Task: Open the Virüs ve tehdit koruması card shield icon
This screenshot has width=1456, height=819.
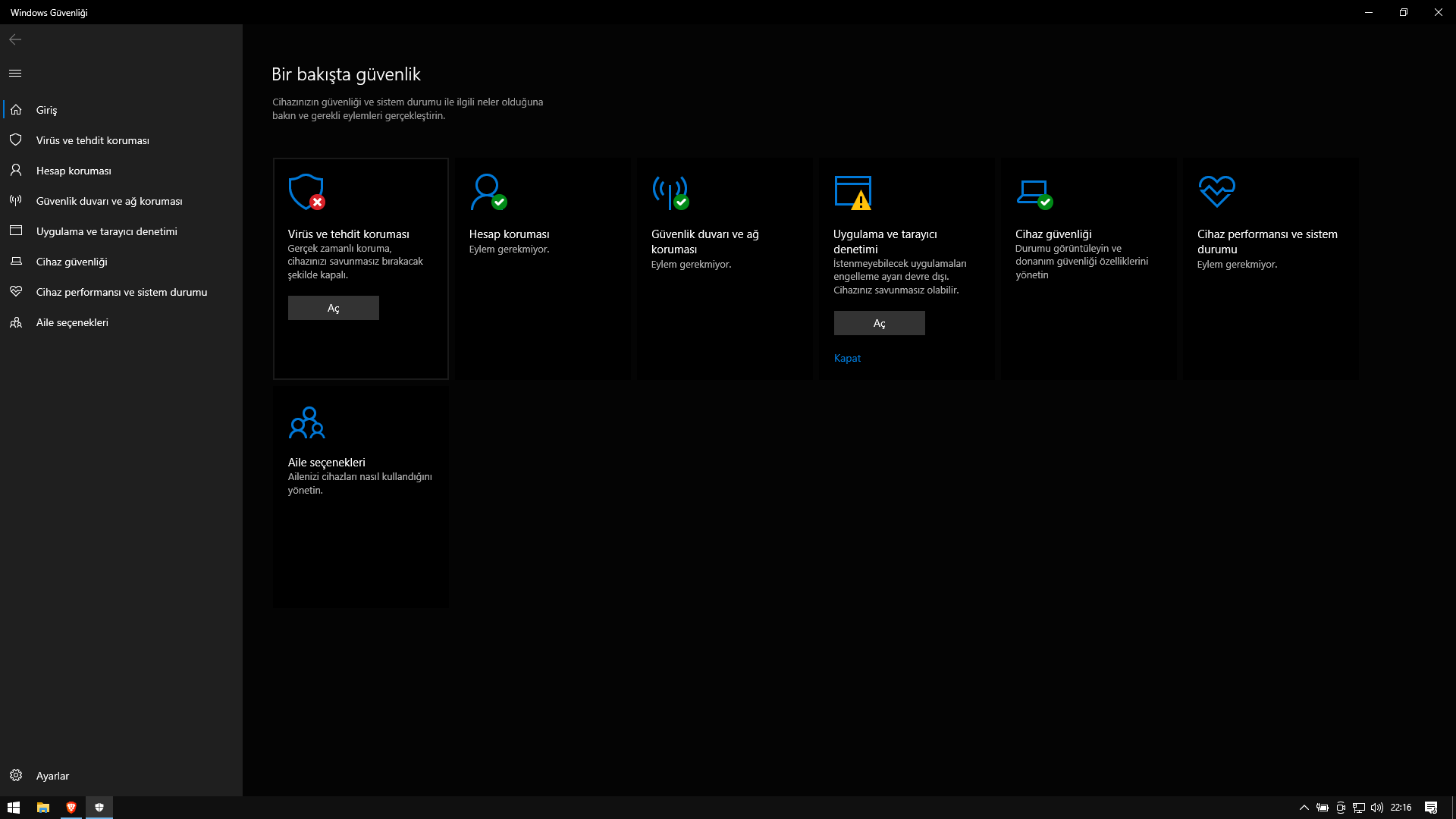Action: tap(306, 192)
